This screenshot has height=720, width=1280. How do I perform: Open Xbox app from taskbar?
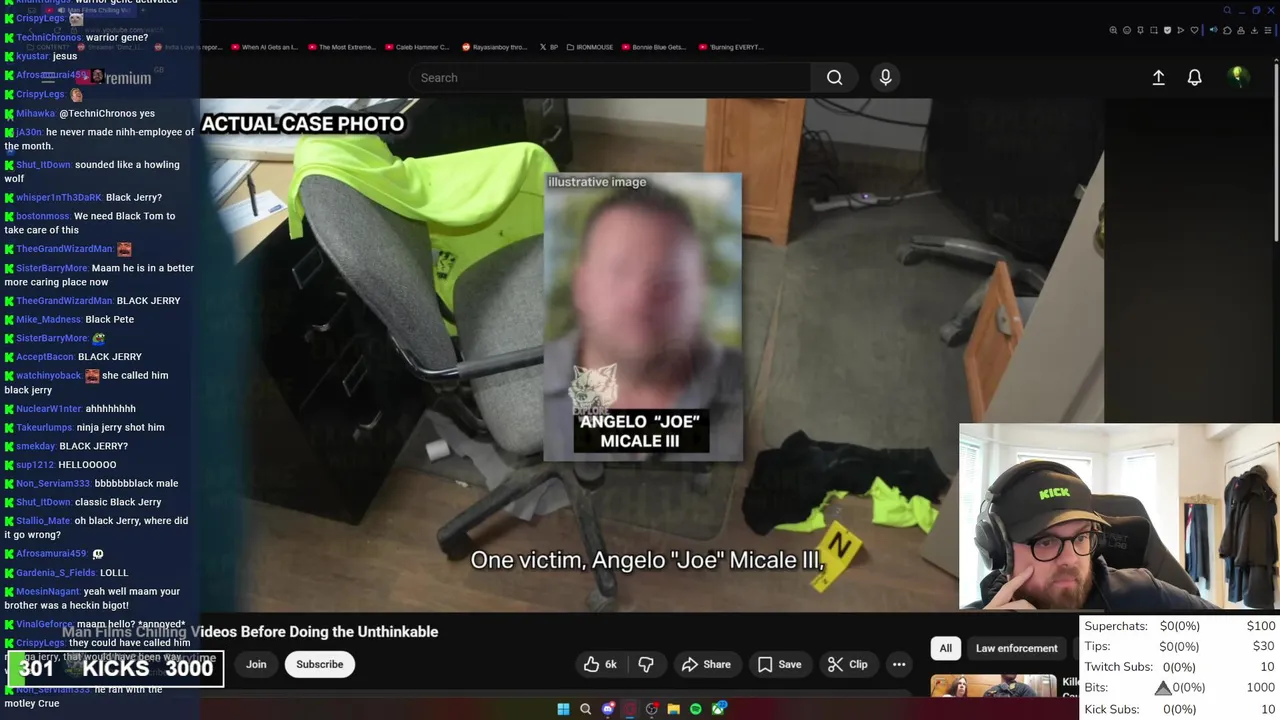click(719, 709)
